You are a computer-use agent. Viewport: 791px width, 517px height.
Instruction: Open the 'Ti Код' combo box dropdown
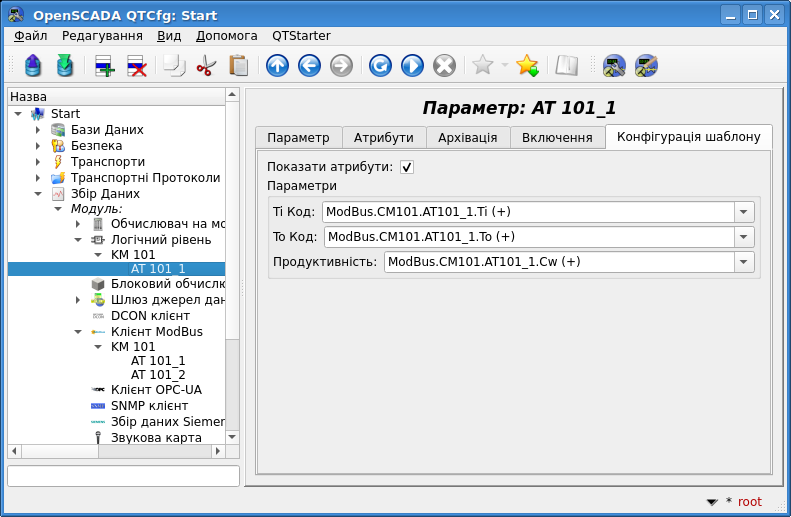click(x=744, y=212)
